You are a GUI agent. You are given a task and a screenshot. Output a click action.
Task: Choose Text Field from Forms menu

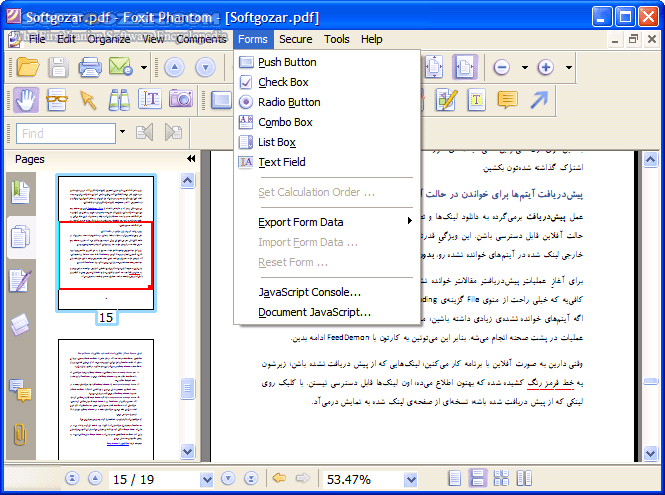[327, 162]
